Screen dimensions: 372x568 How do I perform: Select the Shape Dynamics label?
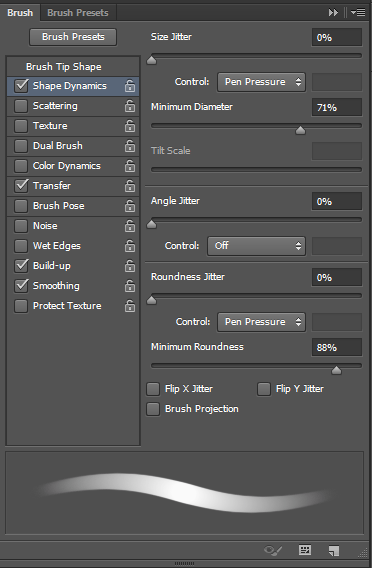click(70, 86)
